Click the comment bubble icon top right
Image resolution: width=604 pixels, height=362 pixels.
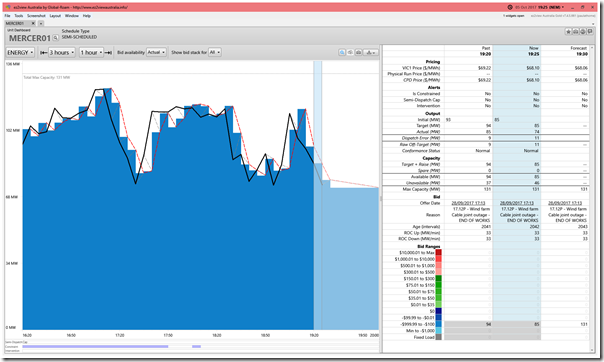tap(590, 32)
